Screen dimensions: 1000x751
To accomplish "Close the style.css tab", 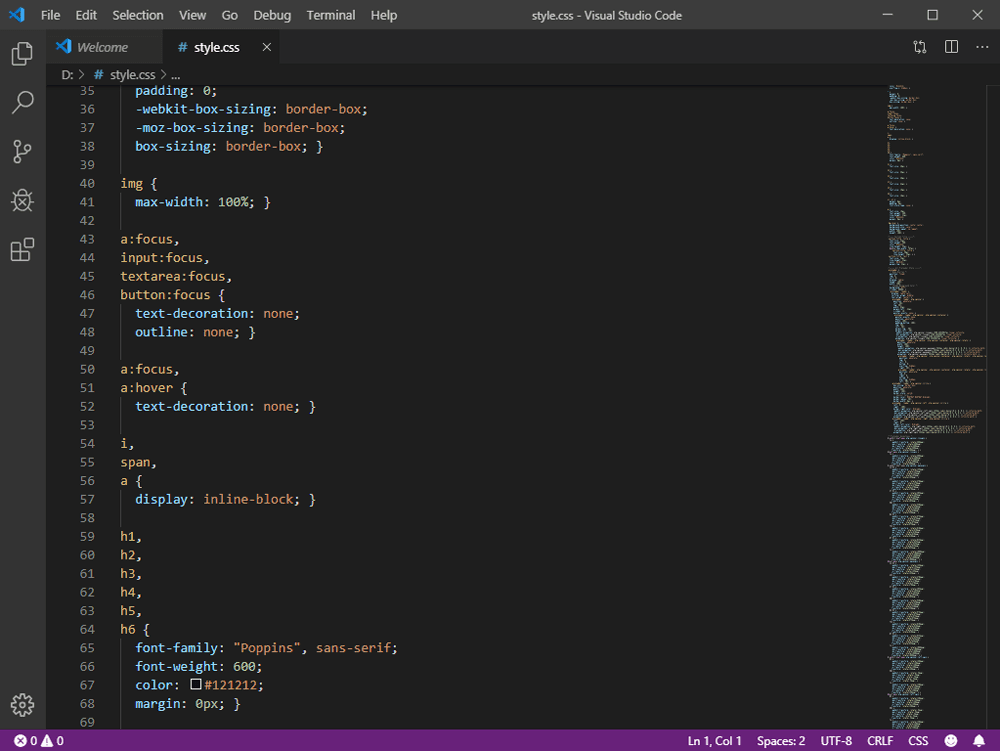I will point(267,47).
